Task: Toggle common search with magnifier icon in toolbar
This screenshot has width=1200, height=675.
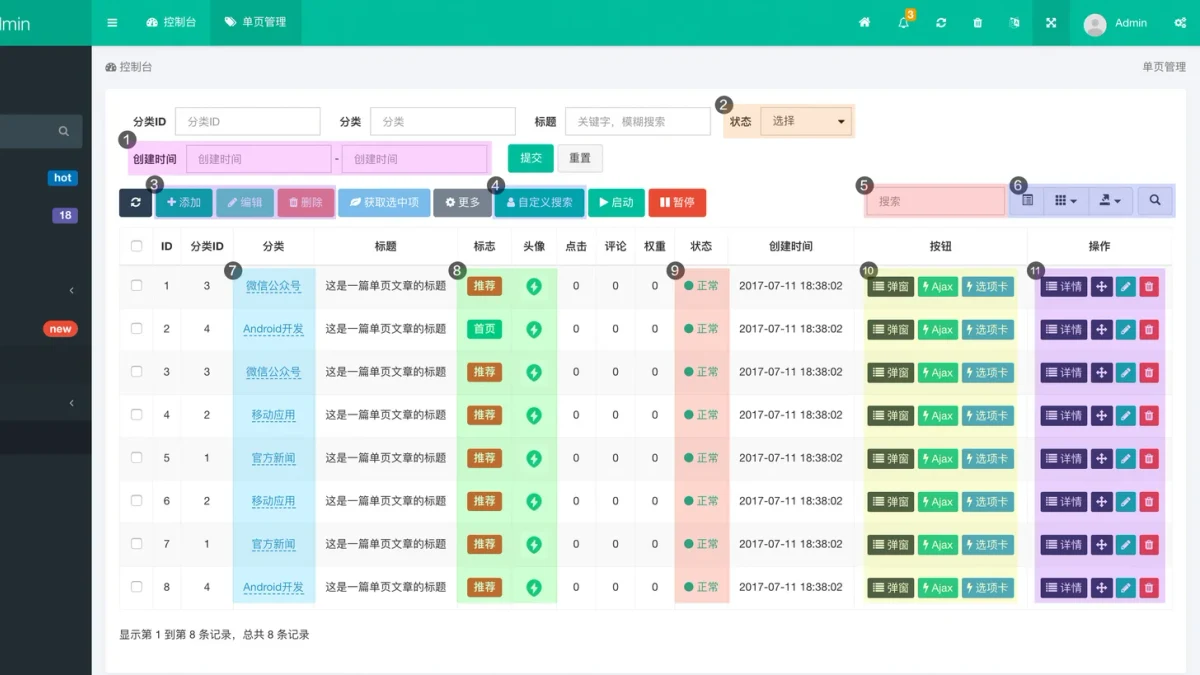Action: [x=1155, y=201]
